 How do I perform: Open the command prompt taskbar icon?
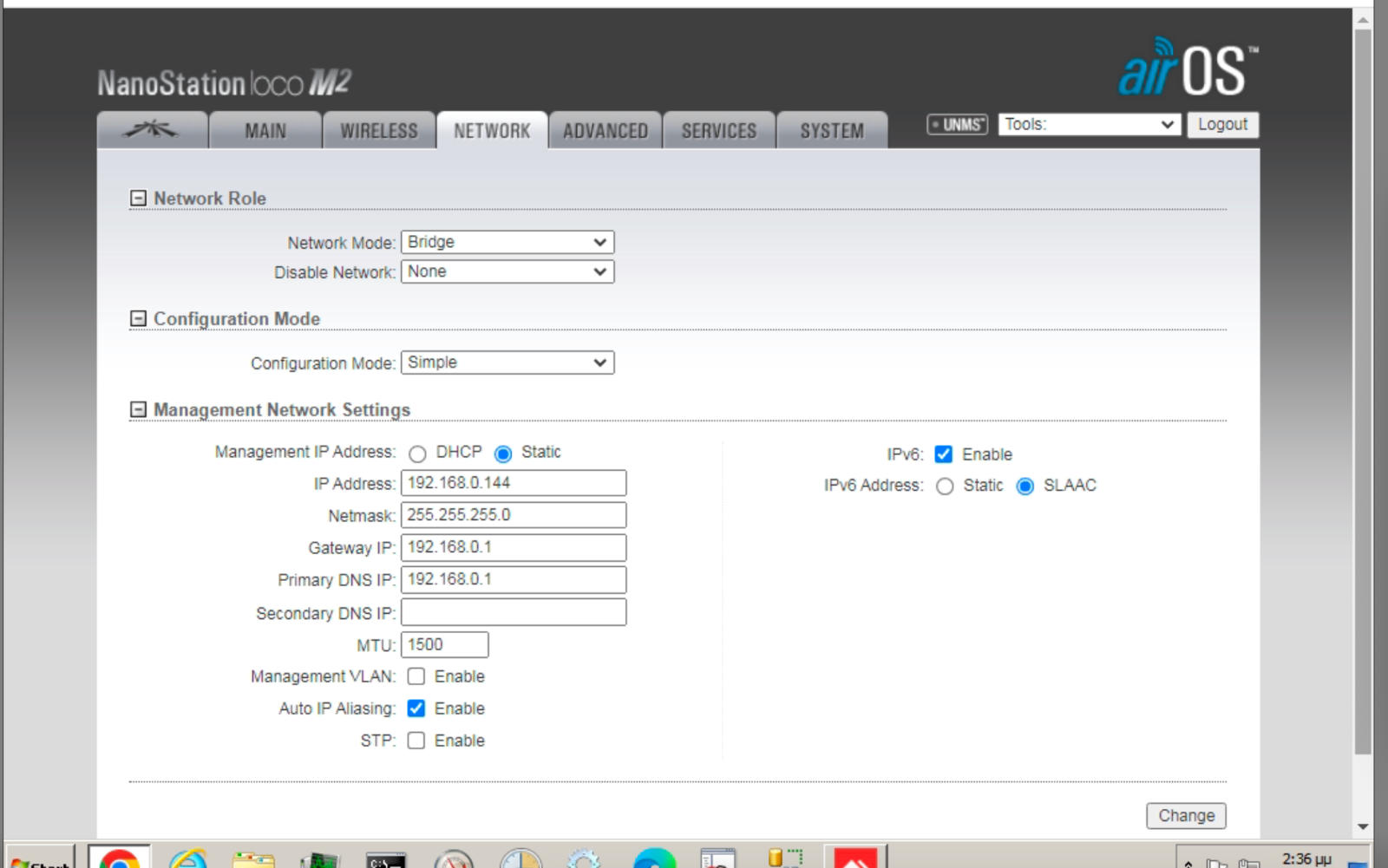coord(386,858)
